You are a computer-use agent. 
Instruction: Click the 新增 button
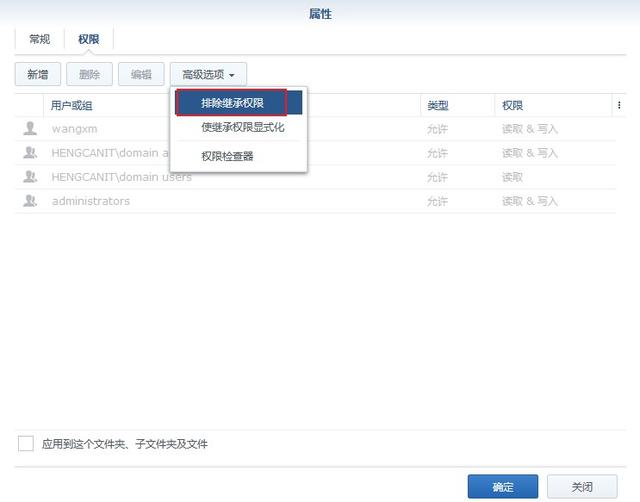pyautogui.click(x=38, y=74)
